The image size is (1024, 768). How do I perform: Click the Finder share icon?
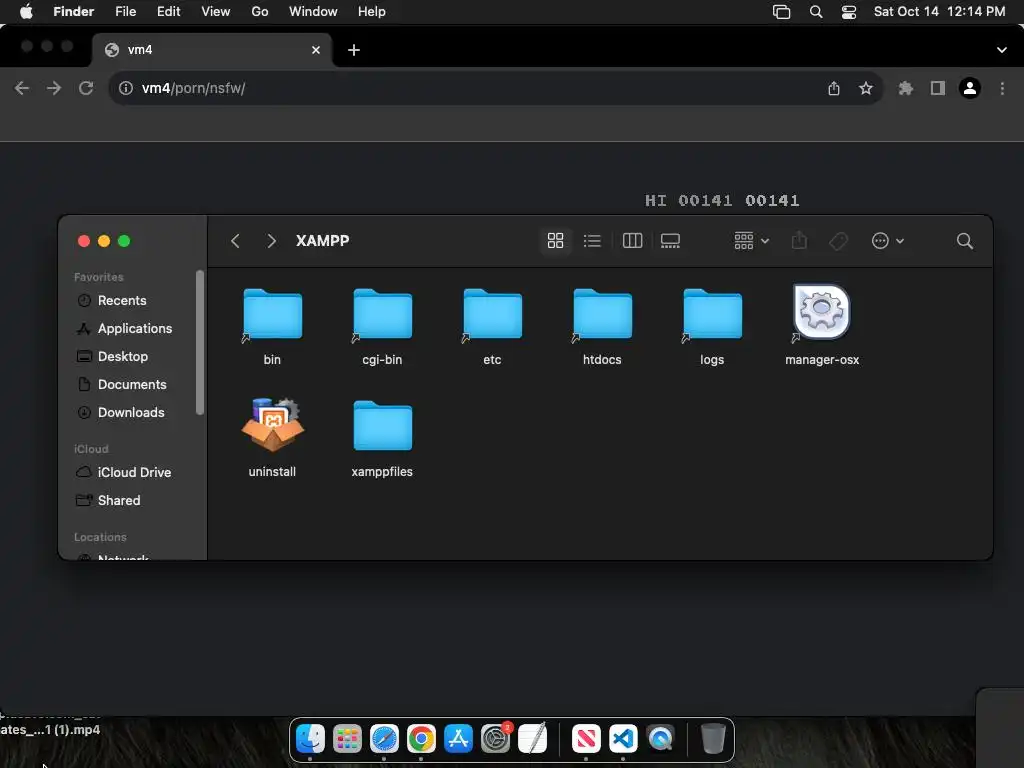(x=799, y=241)
